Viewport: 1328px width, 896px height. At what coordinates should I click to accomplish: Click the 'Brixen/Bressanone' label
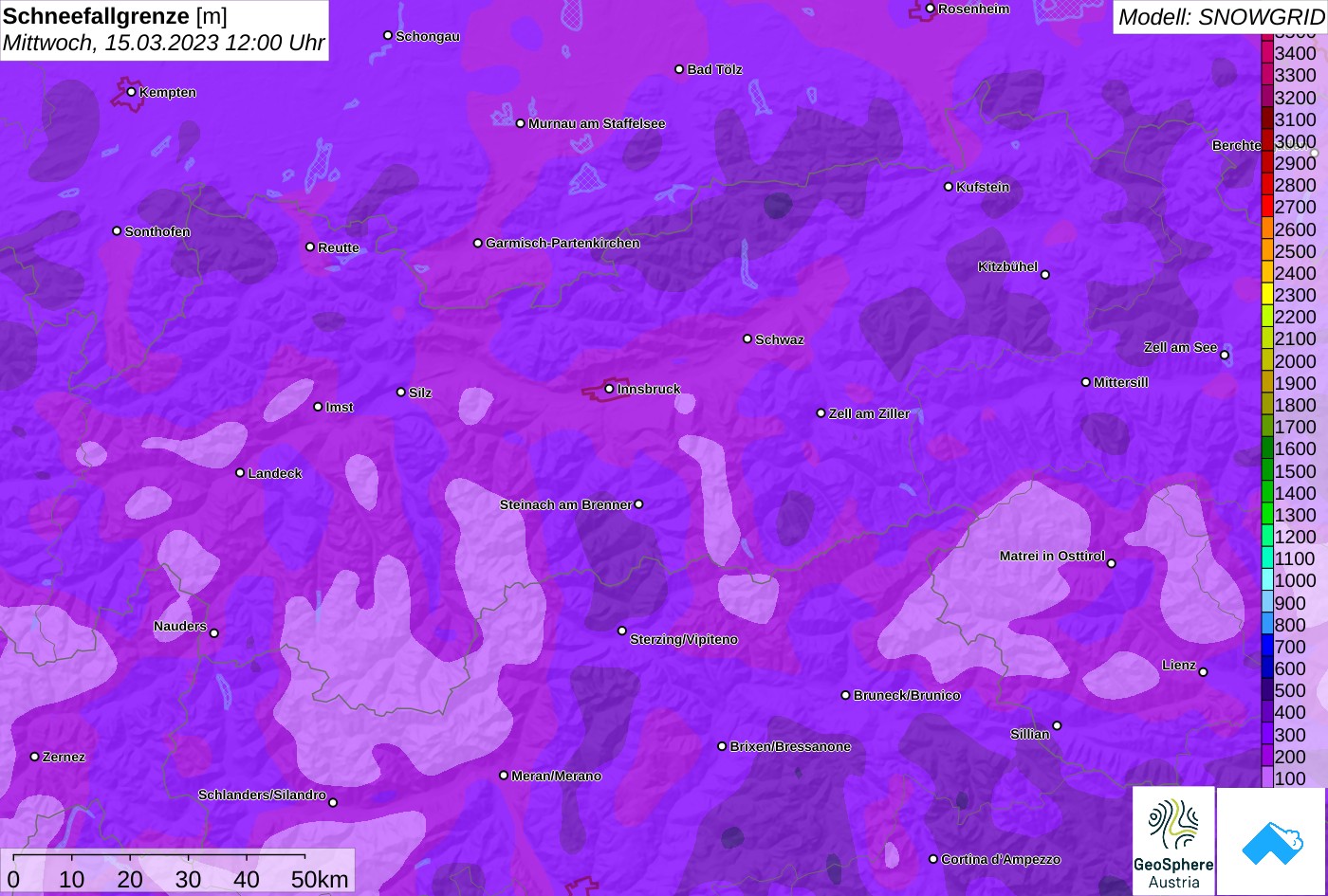[x=790, y=746]
